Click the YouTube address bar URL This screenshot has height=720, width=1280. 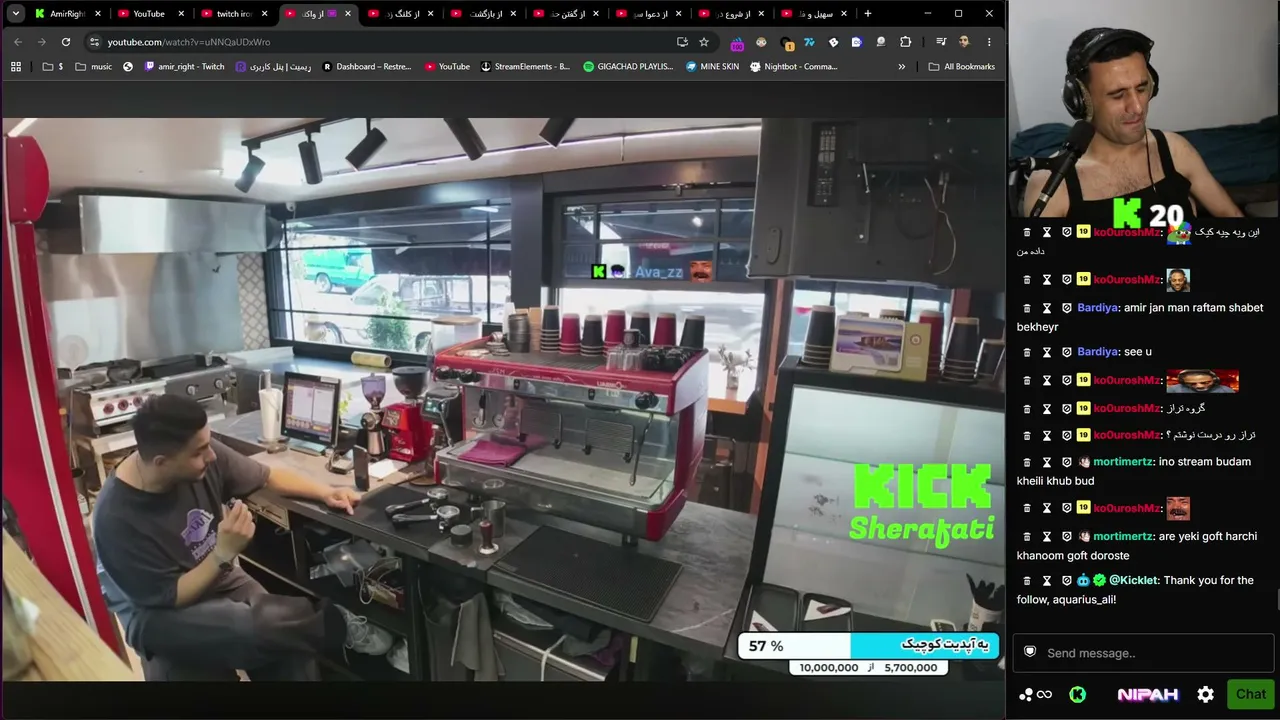(189, 42)
